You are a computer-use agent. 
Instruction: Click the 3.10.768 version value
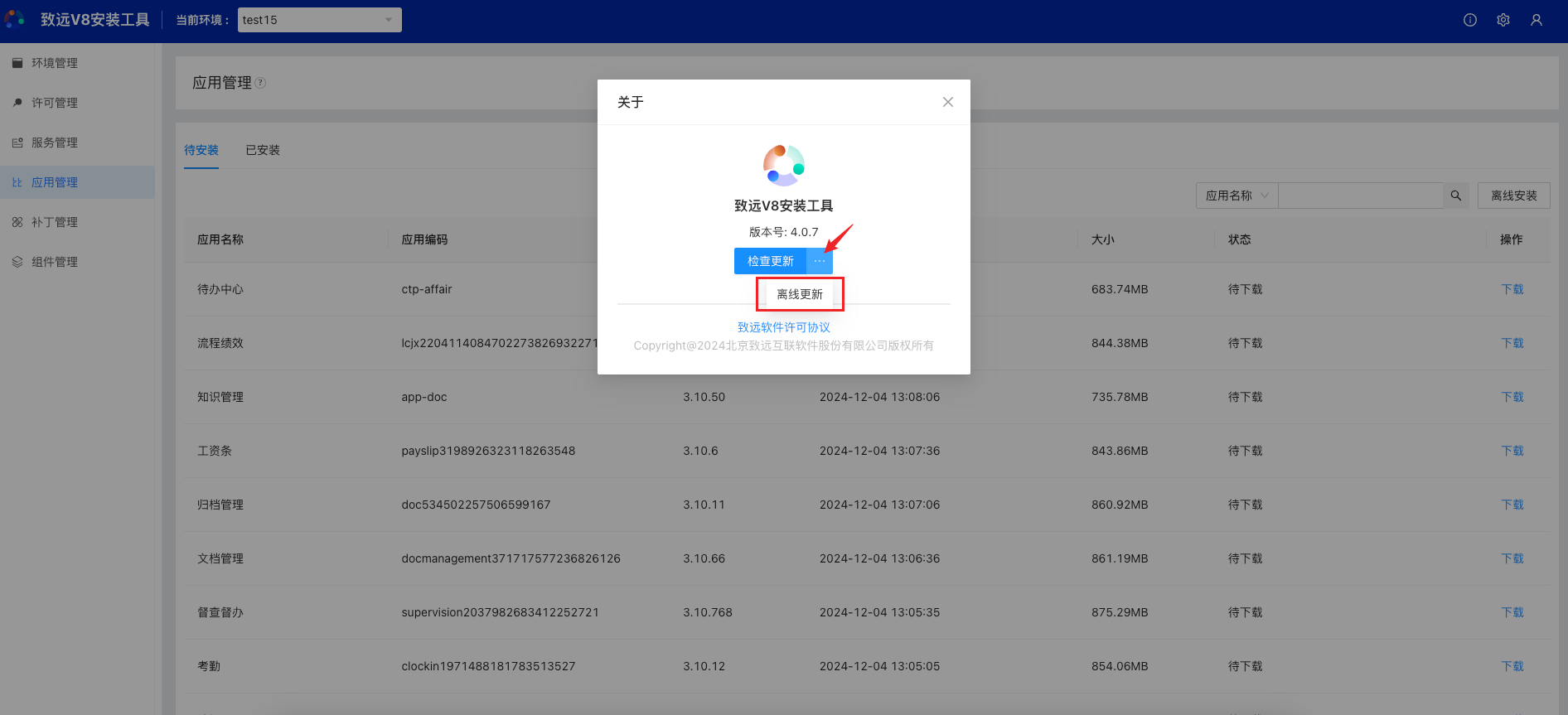pyautogui.click(x=708, y=612)
